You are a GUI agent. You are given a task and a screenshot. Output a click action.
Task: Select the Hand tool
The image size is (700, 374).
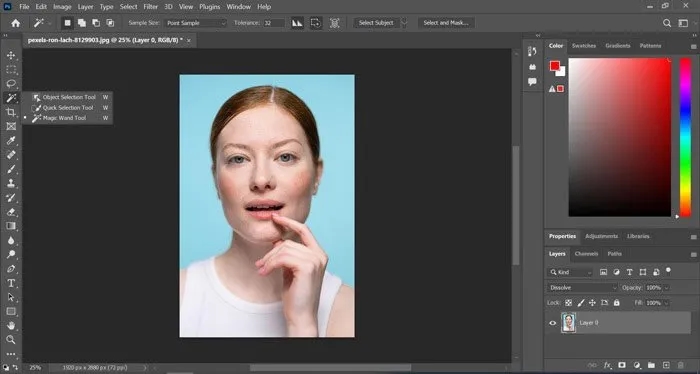(x=11, y=326)
